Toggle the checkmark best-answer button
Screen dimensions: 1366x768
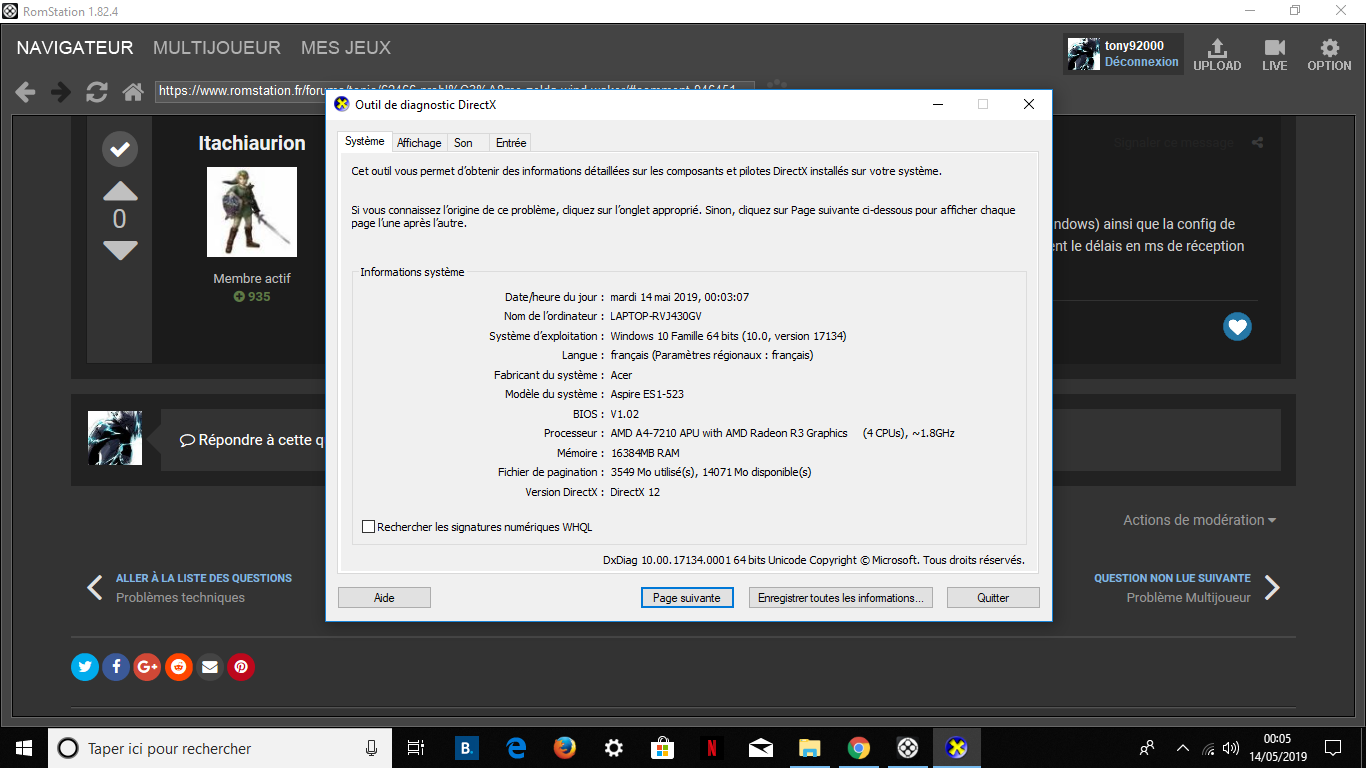tap(120, 149)
